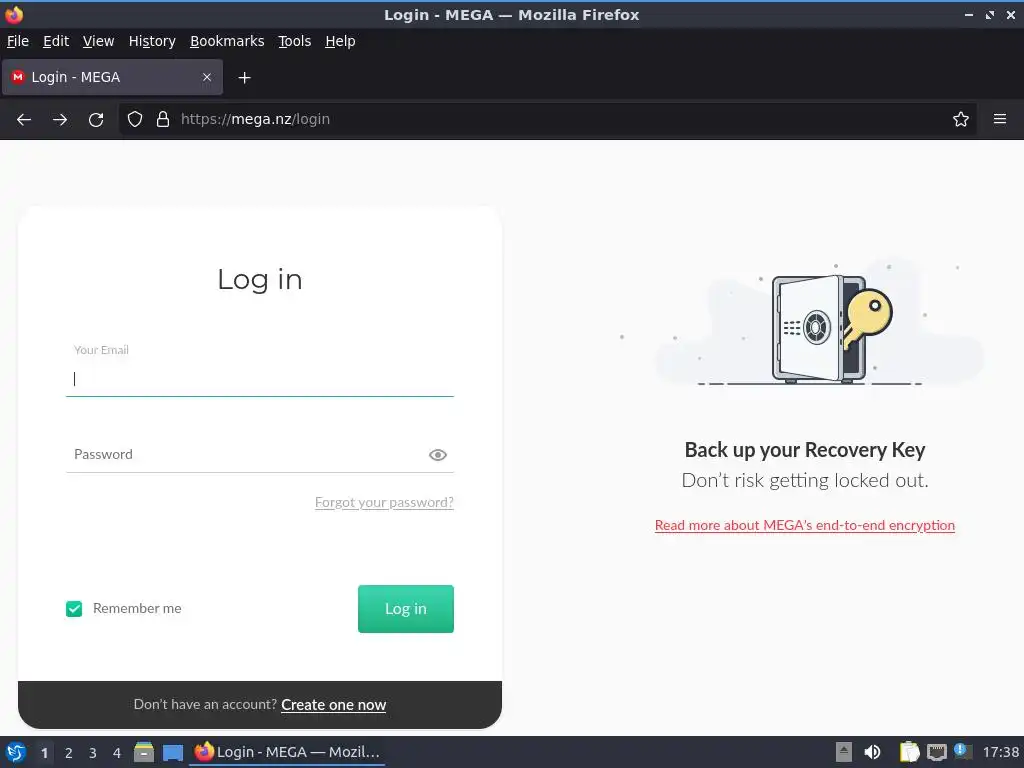
Task: Click the padlock site information icon
Action: tap(163, 120)
